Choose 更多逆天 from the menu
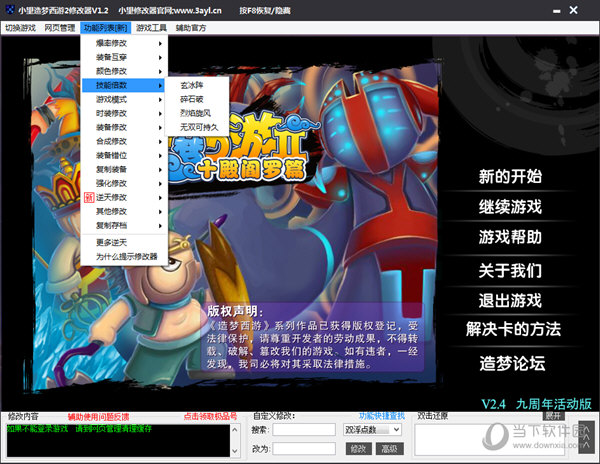This screenshot has width=600, height=464. (x=124, y=243)
